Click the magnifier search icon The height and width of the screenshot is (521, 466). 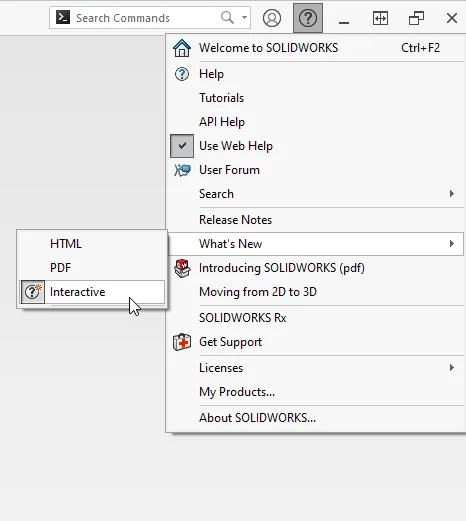click(x=227, y=17)
